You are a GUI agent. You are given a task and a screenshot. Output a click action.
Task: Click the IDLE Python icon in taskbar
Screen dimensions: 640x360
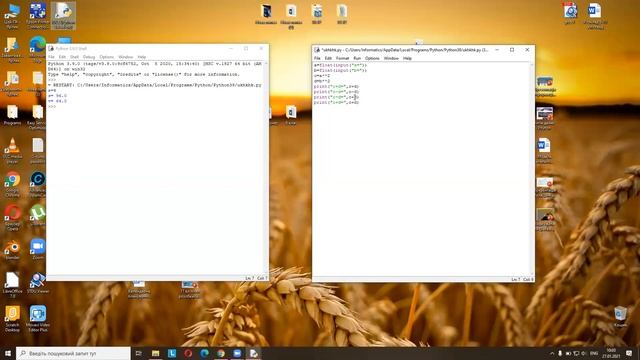point(253,353)
